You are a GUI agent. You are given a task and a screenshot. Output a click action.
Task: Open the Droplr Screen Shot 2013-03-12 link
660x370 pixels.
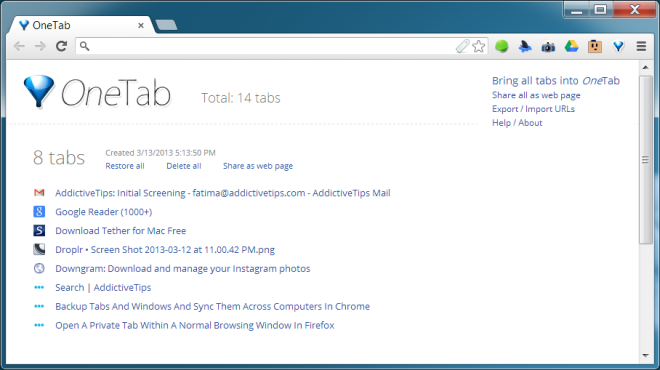click(165, 249)
